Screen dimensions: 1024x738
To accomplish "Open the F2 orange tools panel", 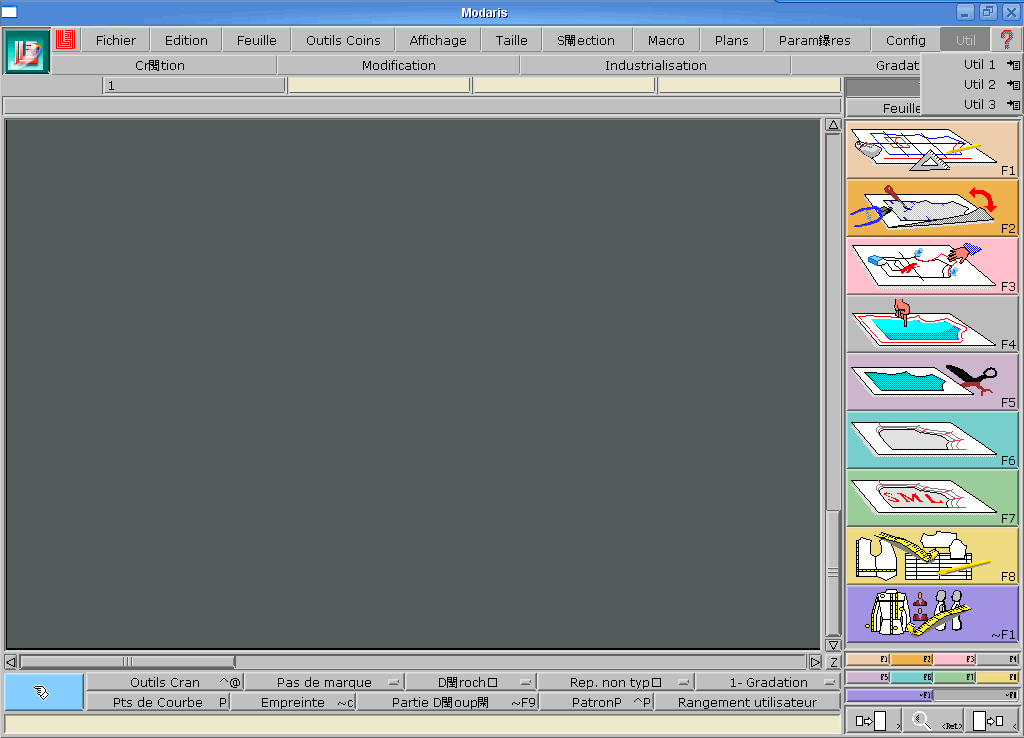I will (932, 208).
